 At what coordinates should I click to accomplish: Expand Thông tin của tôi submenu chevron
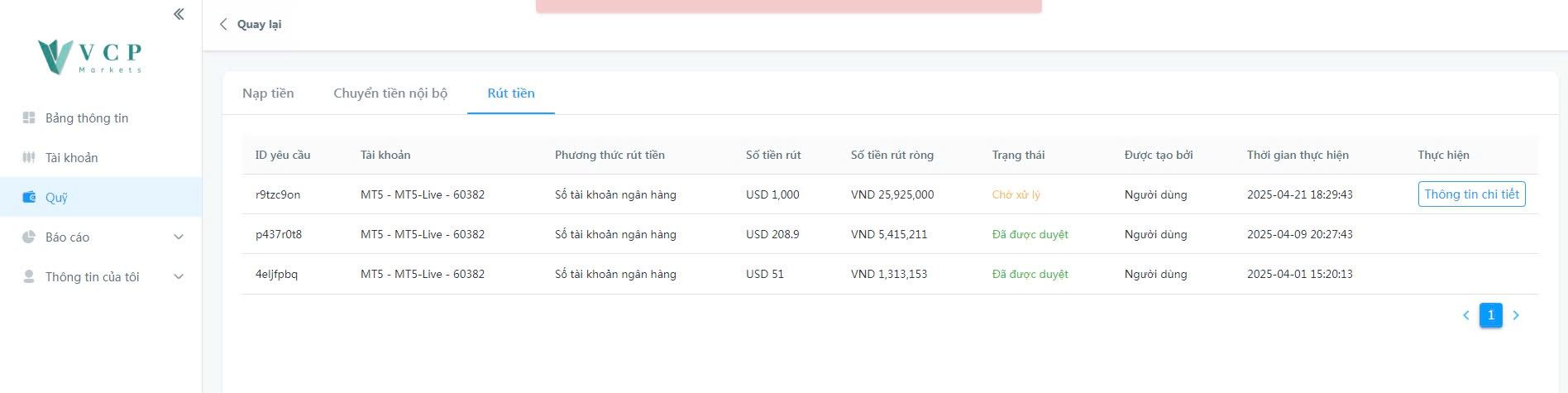[x=179, y=276]
